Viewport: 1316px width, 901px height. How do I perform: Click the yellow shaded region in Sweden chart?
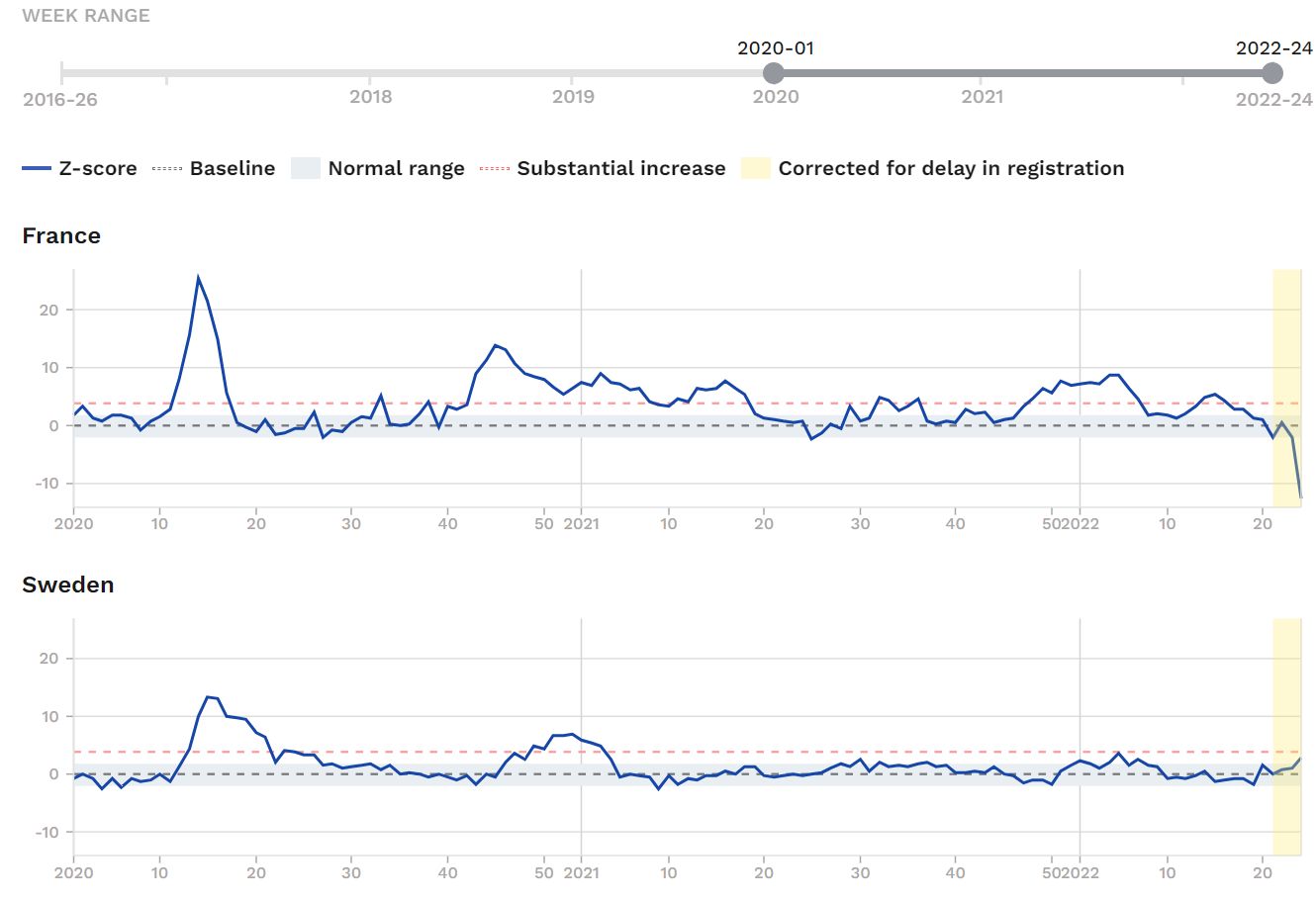[x=1286, y=692]
